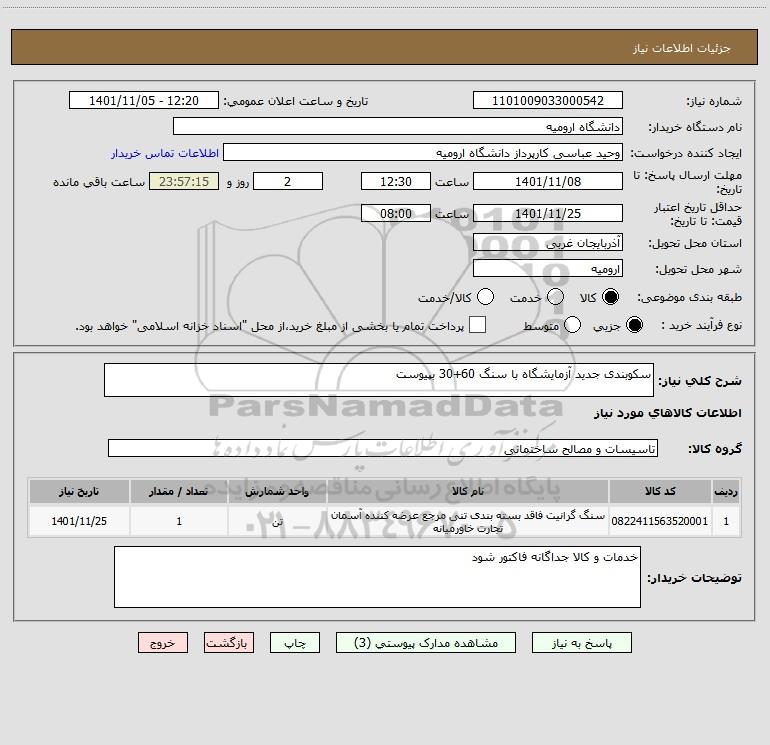
Task: Click the توضیحات خریدار notes box
Action: 377,577
